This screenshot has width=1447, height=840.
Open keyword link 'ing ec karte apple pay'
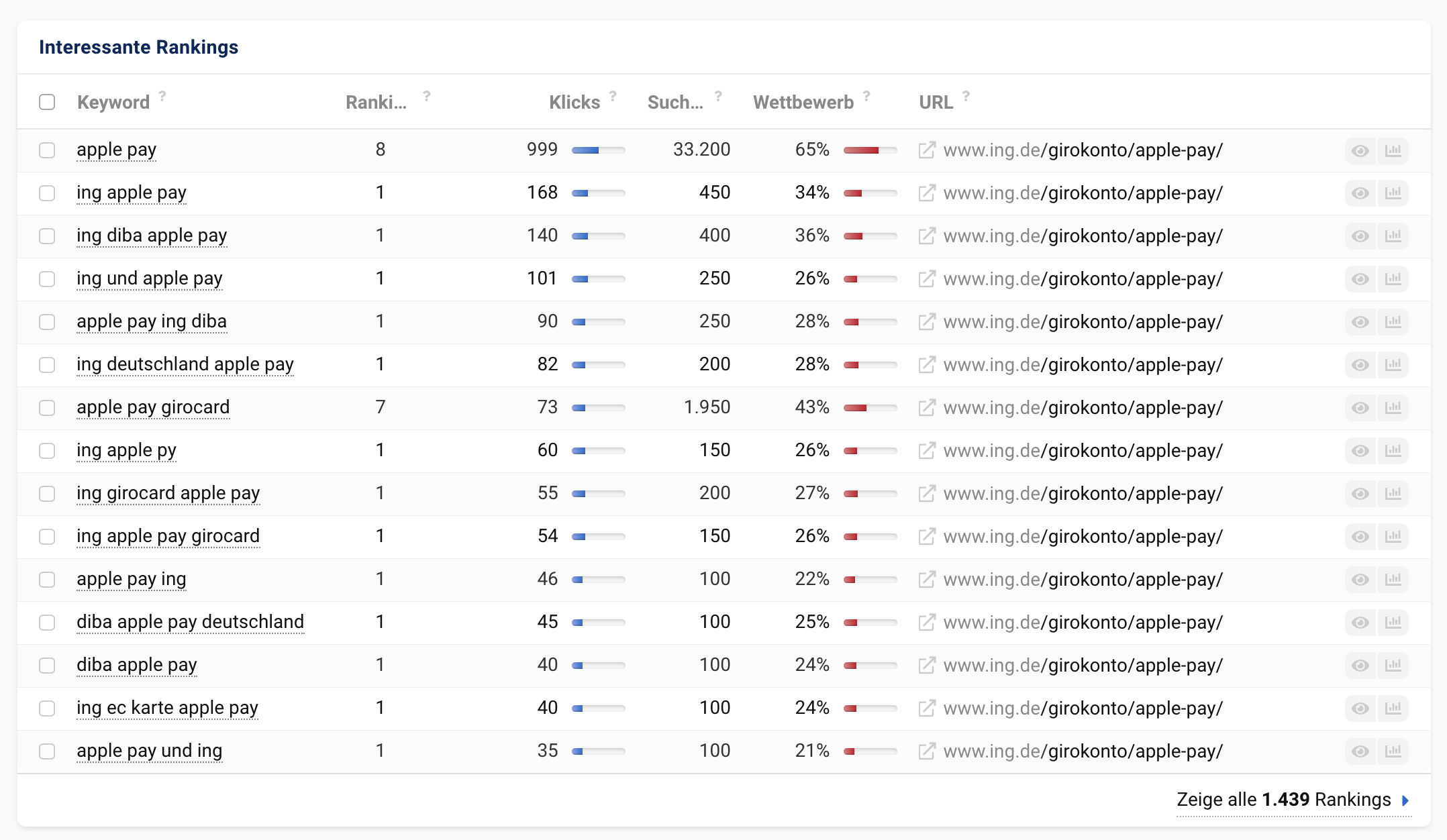point(168,708)
